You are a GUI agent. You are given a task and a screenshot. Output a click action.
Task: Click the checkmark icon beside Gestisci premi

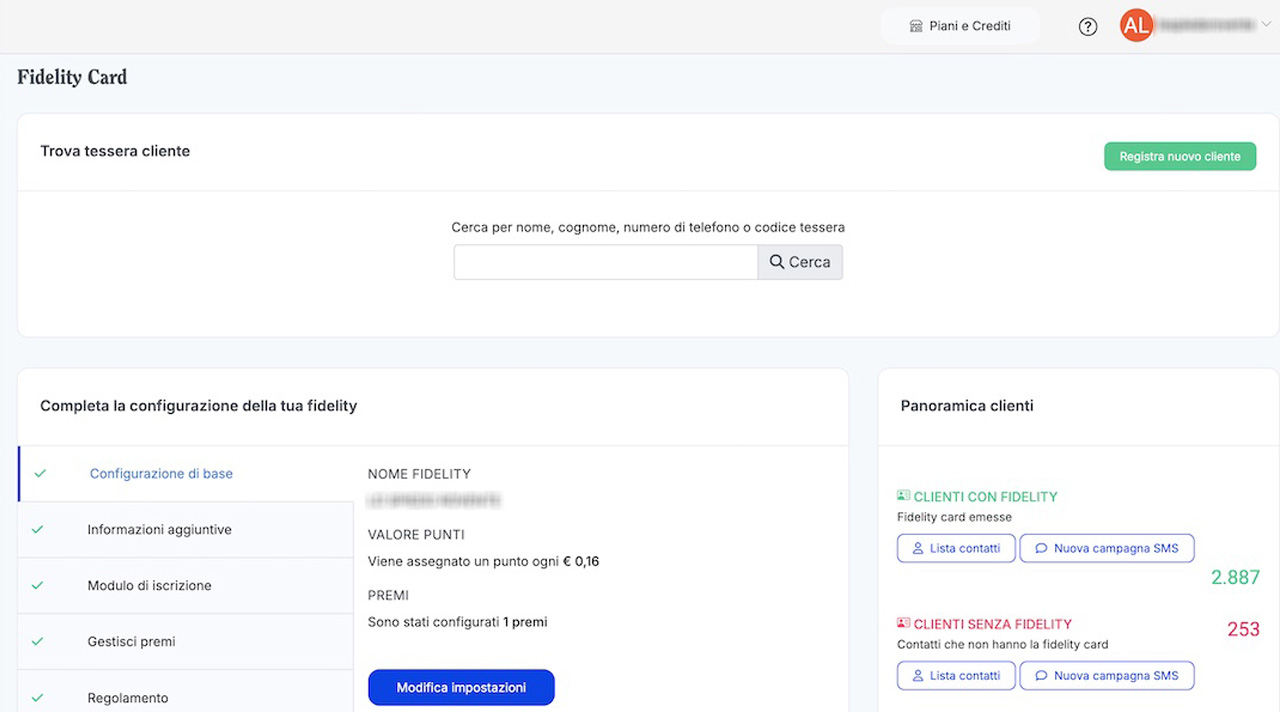38,642
